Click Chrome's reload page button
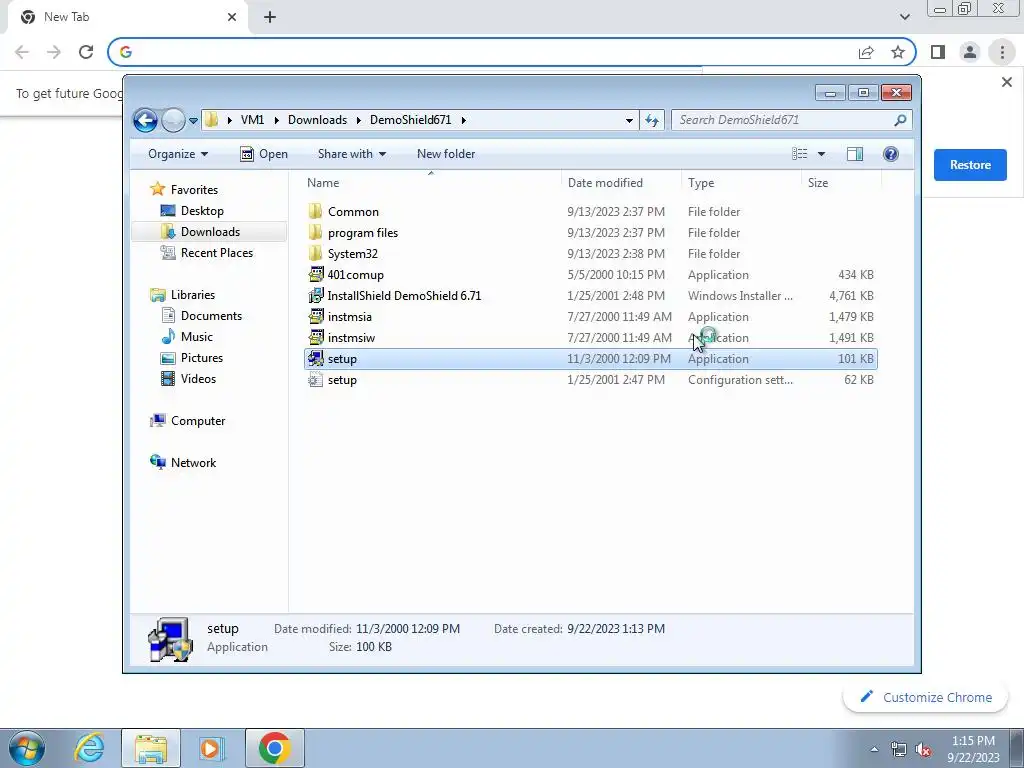 [86, 52]
